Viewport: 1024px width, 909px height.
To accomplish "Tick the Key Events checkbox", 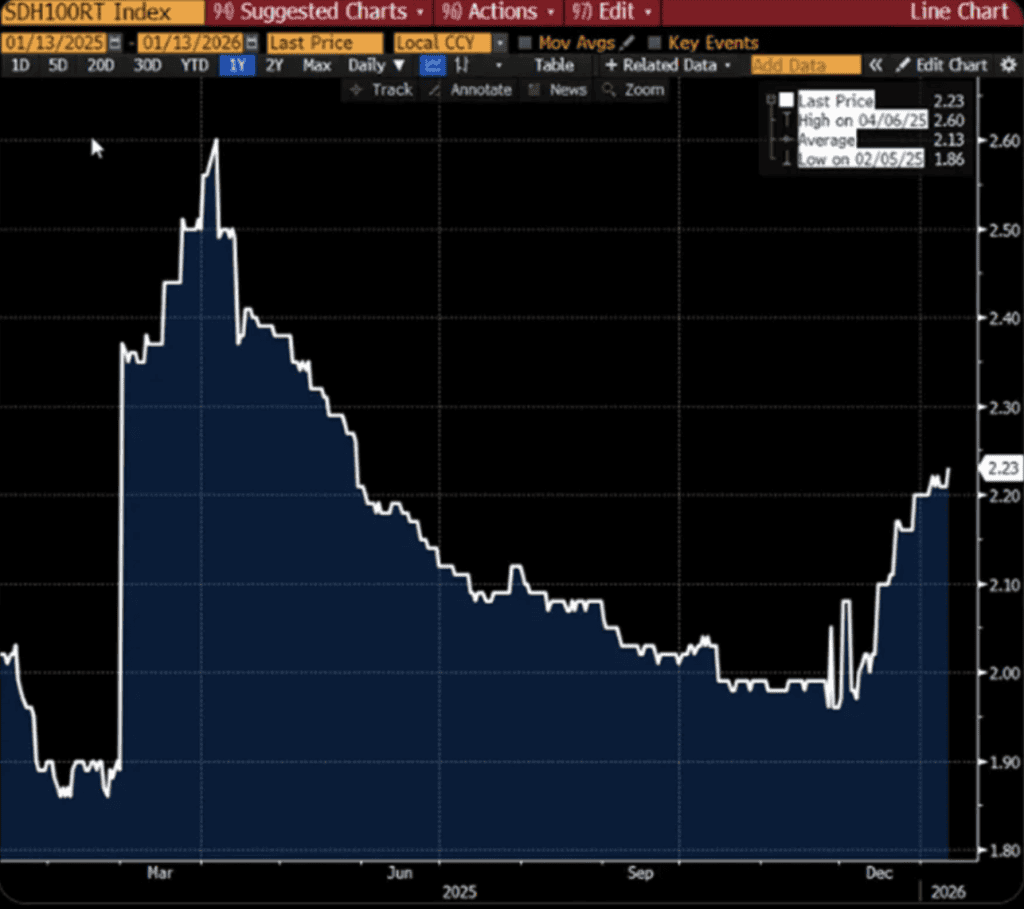I will (x=655, y=43).
